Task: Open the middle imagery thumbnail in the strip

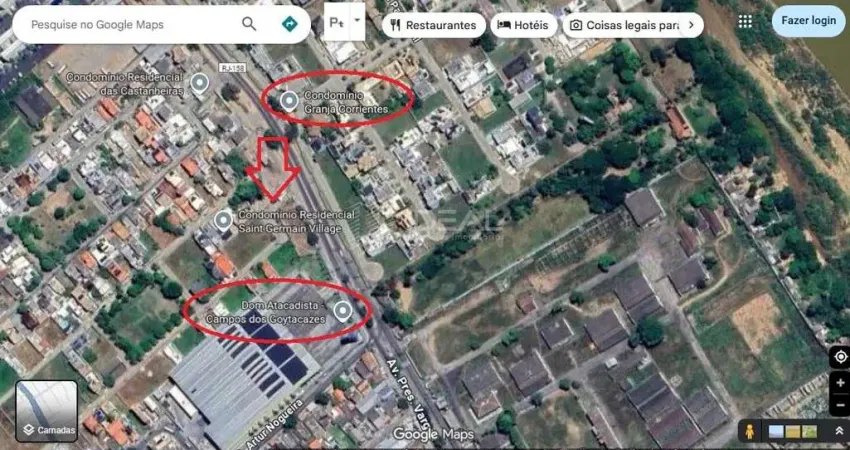Action: 793,432
